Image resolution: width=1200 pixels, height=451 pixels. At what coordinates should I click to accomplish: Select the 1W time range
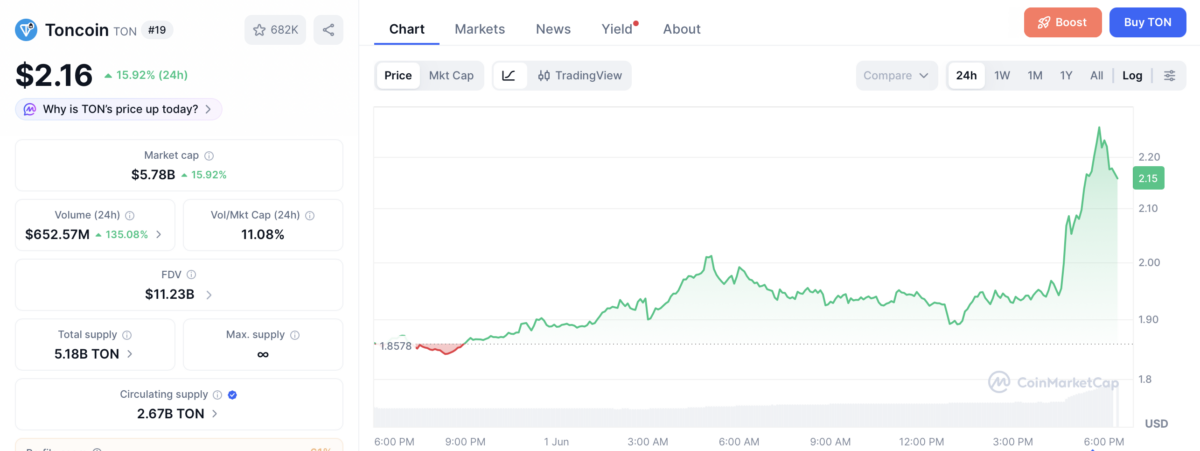tap(1002, 75)
